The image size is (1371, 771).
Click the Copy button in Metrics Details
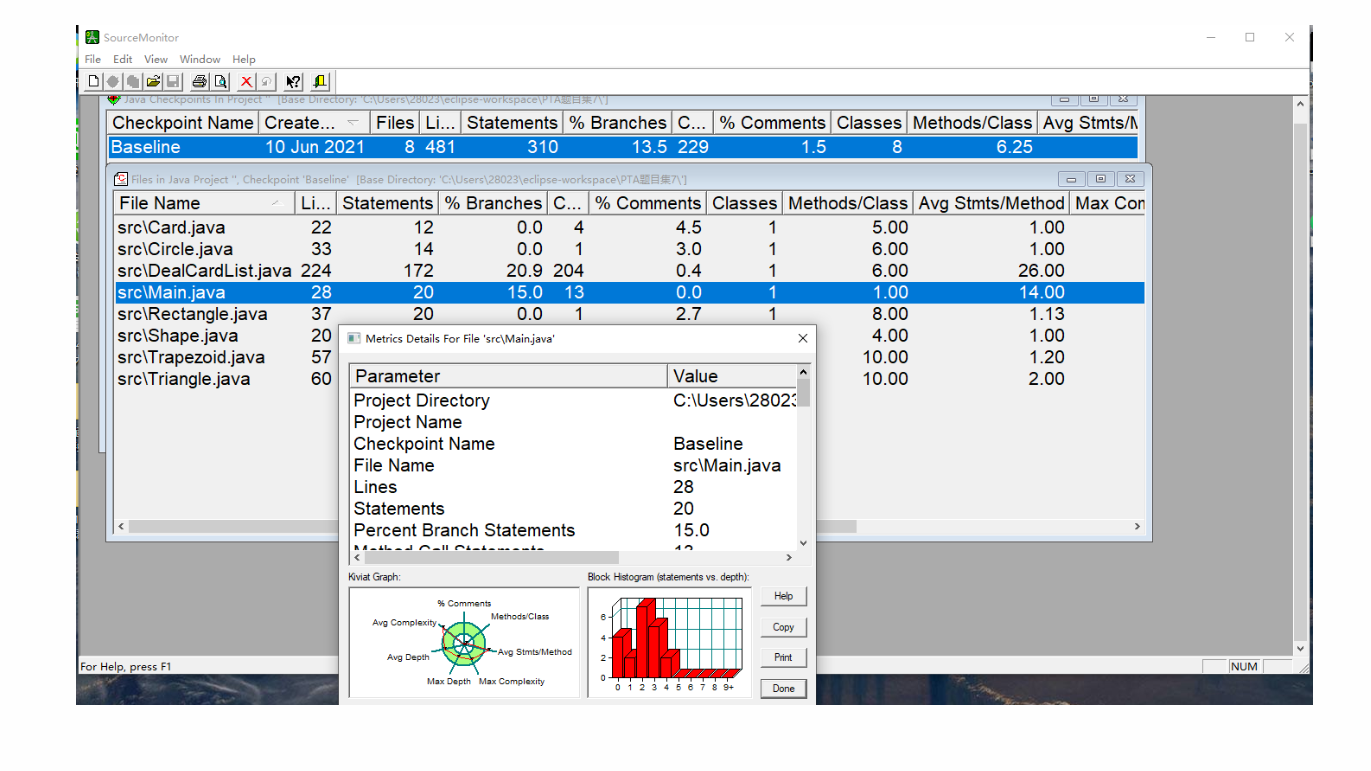[783, 627]
